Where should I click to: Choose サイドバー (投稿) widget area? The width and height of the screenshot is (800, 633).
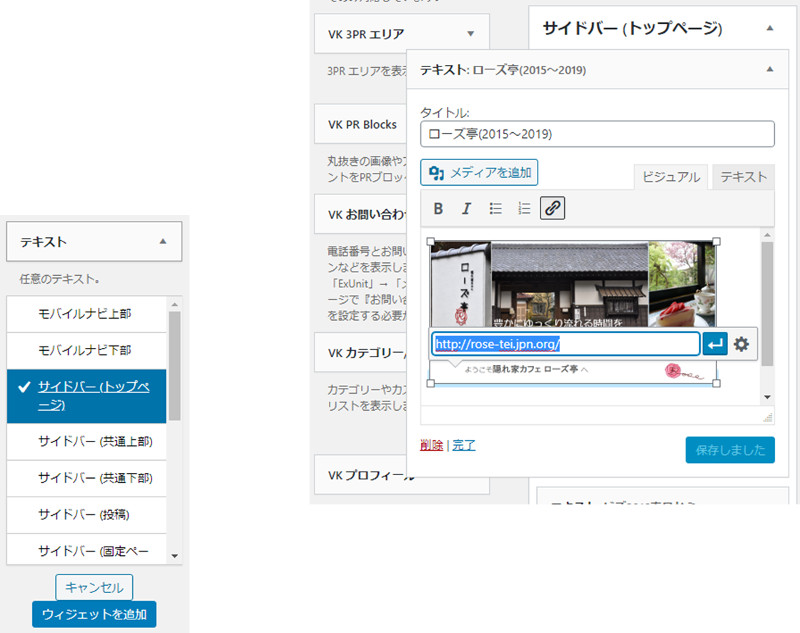[x=85, y=515]
